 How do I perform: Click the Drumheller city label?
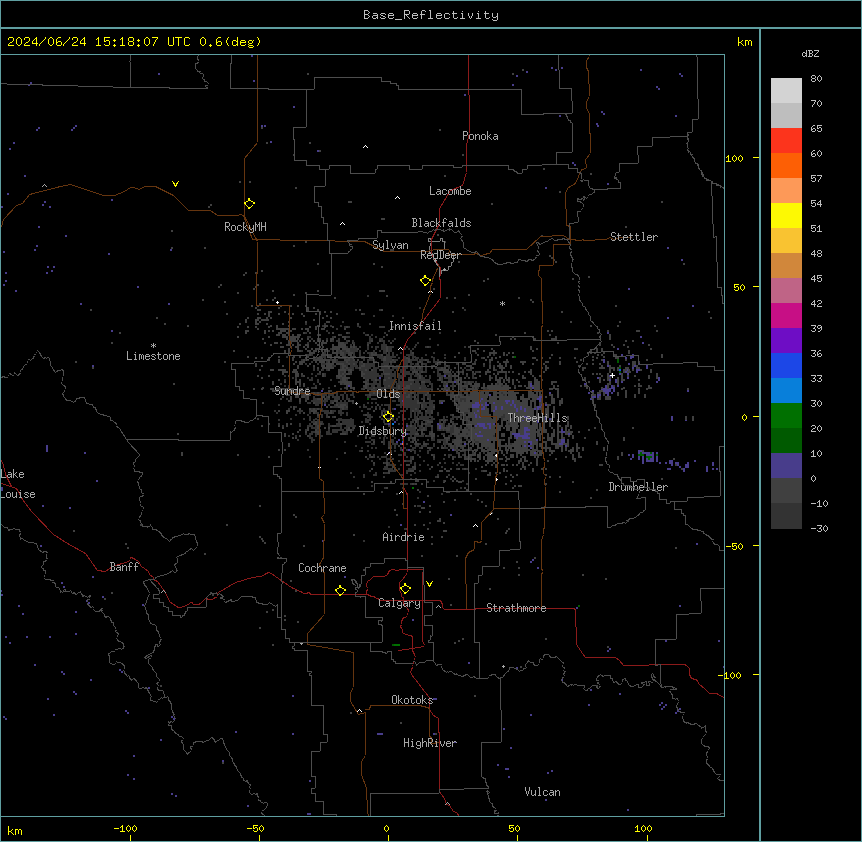point(638,487)
